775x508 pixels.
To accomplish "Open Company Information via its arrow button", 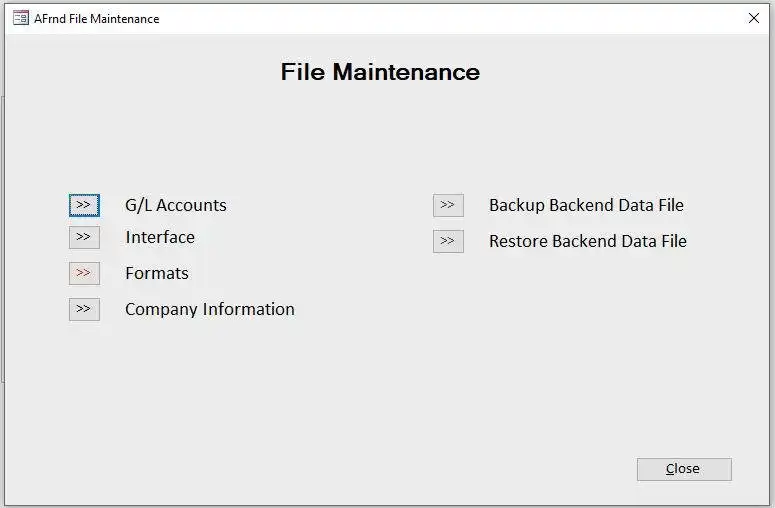I will 84,309.
